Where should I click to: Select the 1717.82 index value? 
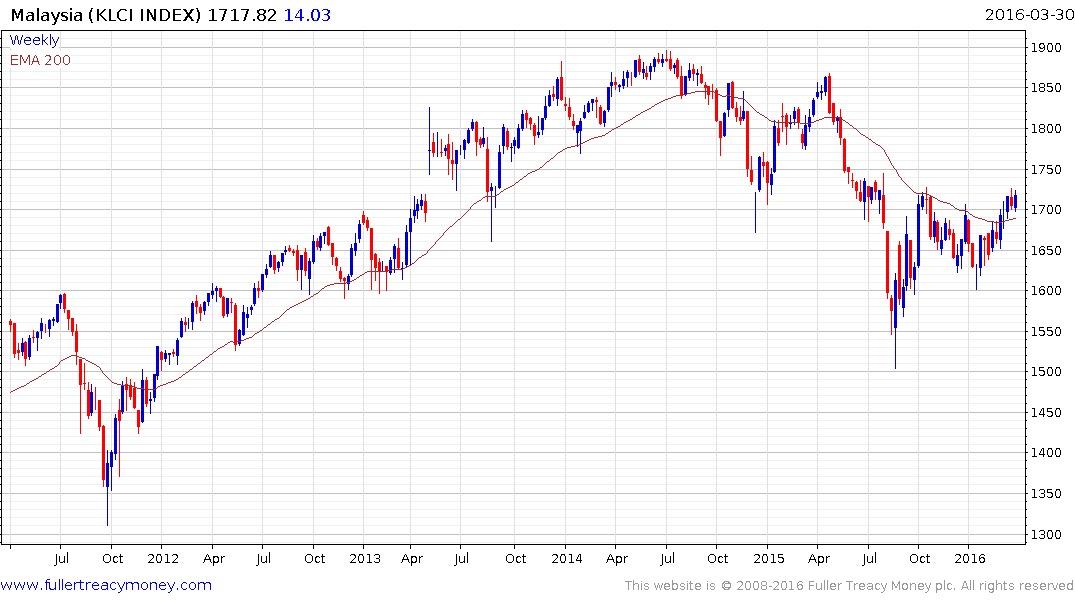242,15
